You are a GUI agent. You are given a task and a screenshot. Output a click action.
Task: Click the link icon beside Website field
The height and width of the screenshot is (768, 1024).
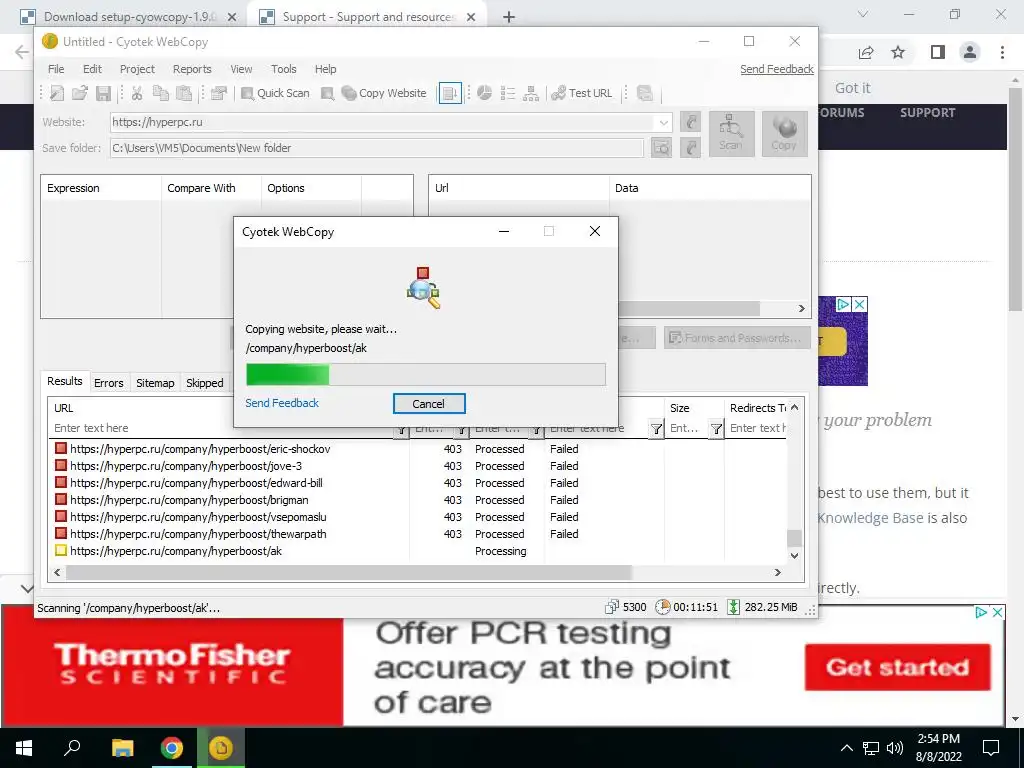[x=690, y=122]
